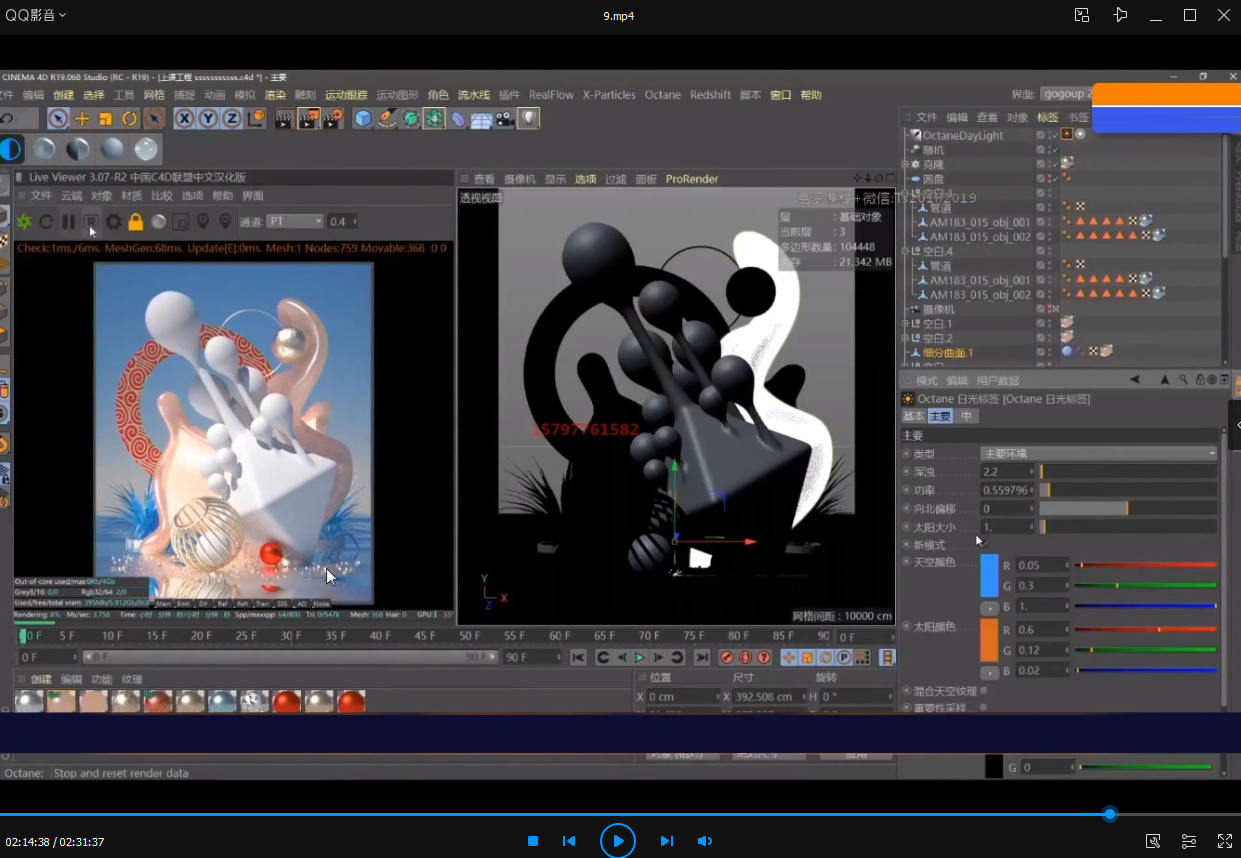This screenshot has width=1241, height=858.
Task: Click the orange lock icon in Live Viewer
Action: pyautogui.click(x=136, y=222)
